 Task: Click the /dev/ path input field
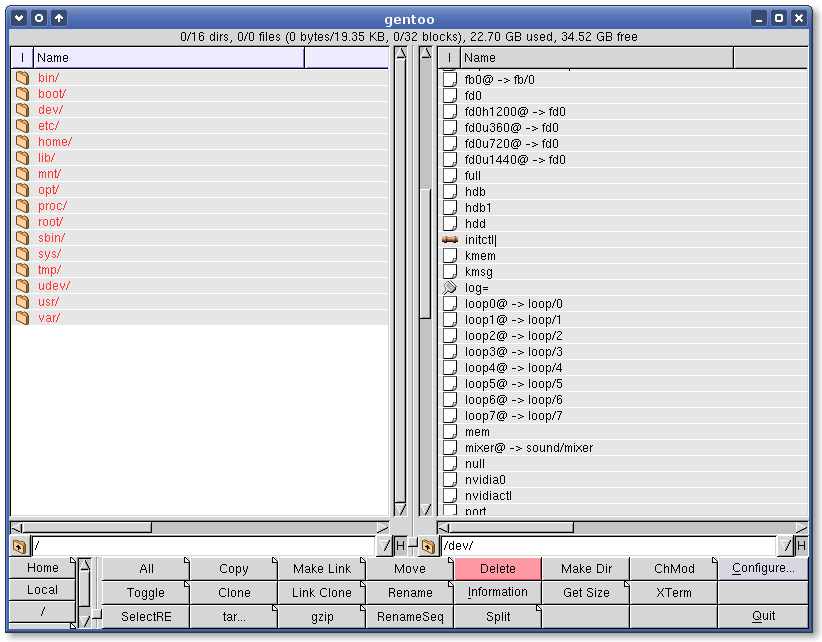(x=608, y=546)
